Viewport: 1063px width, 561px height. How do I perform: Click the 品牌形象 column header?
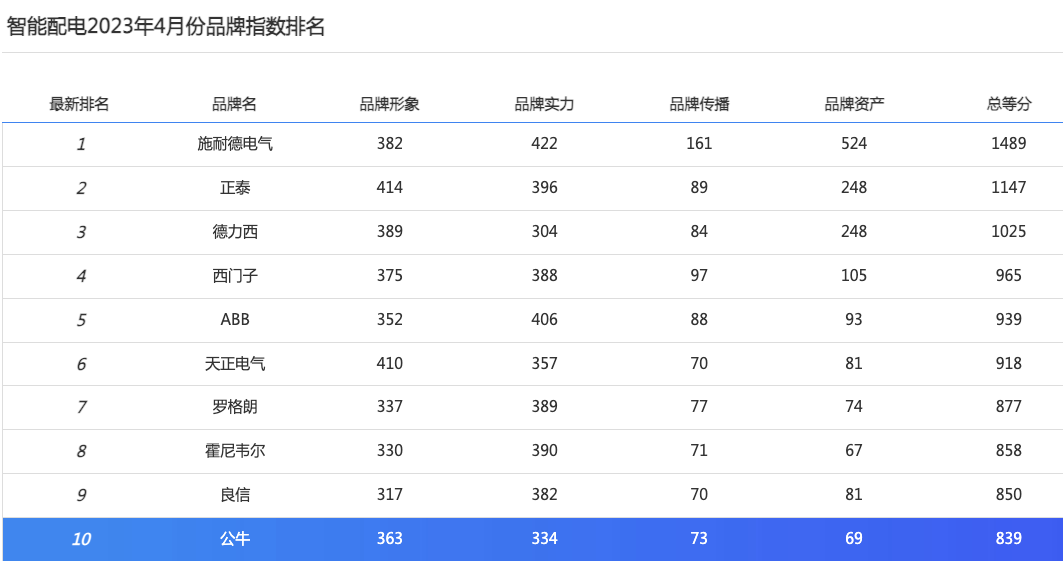(x=390, y=104)
